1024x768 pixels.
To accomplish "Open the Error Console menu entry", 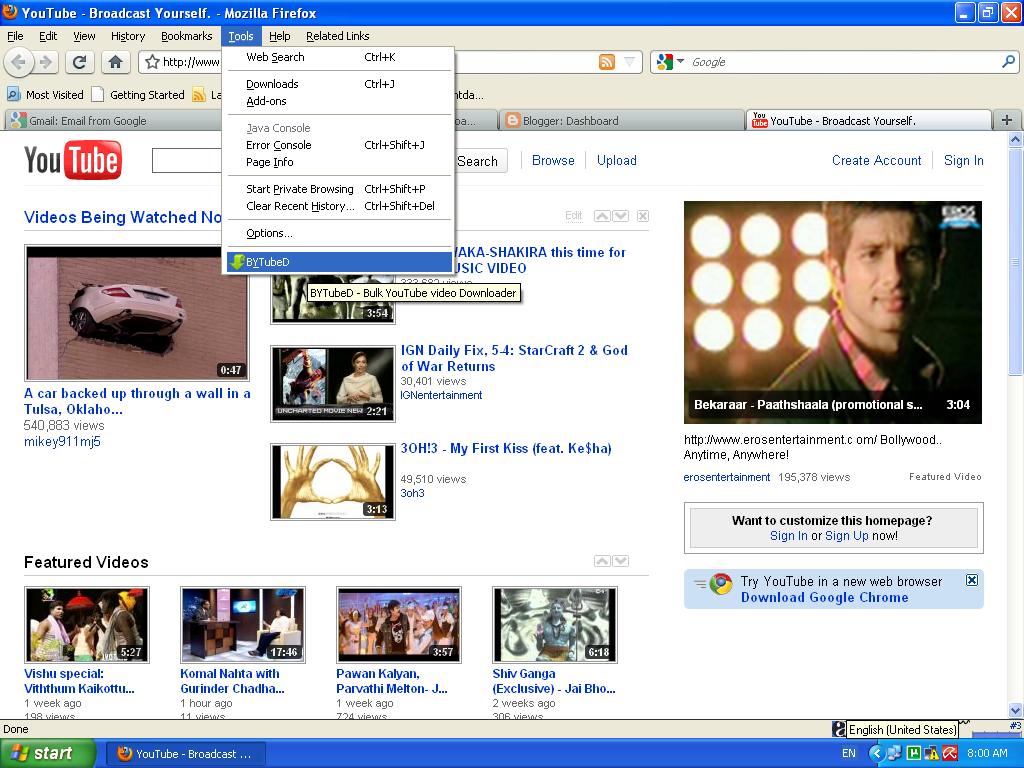I will point(339,145).
